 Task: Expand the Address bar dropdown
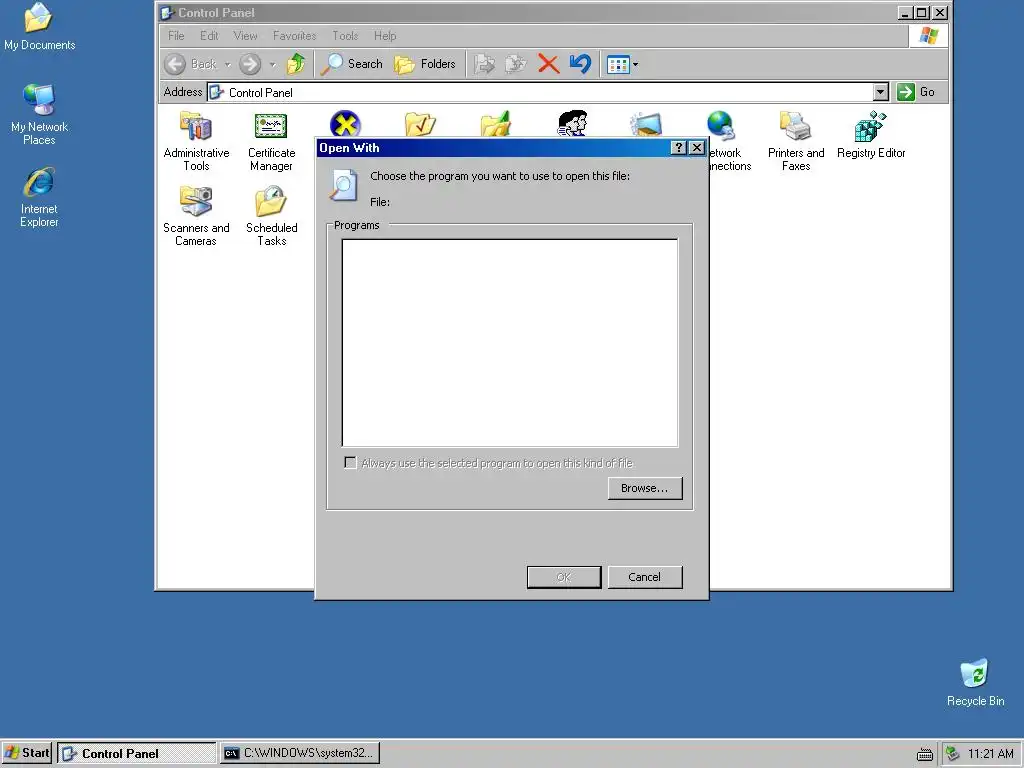click(x=881, y=92)
